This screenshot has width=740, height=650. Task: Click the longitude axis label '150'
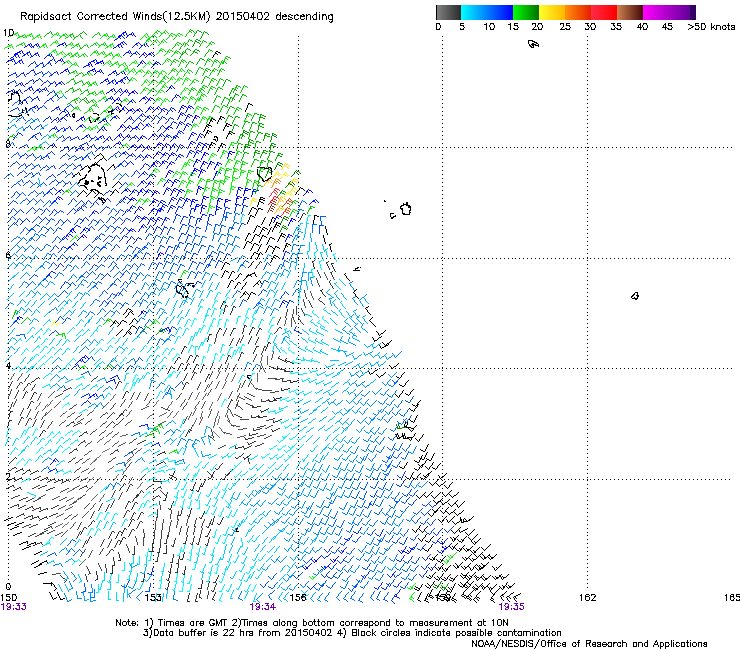8,598
